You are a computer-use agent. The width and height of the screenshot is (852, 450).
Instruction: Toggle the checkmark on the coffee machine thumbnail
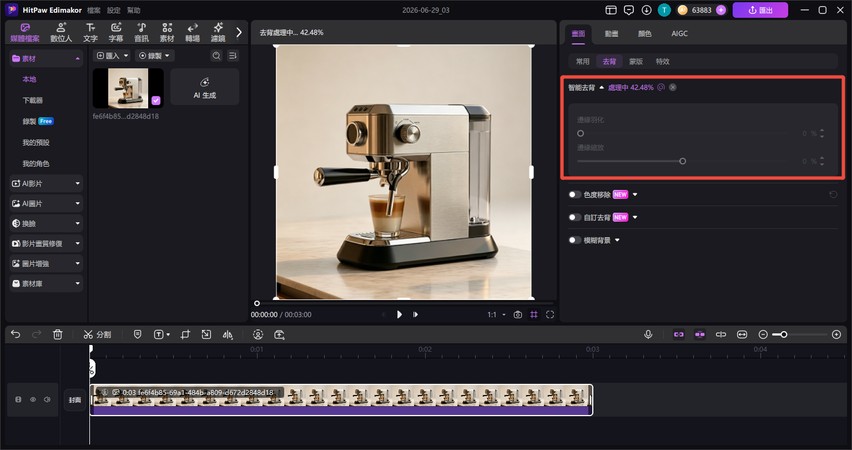(156, 101)
